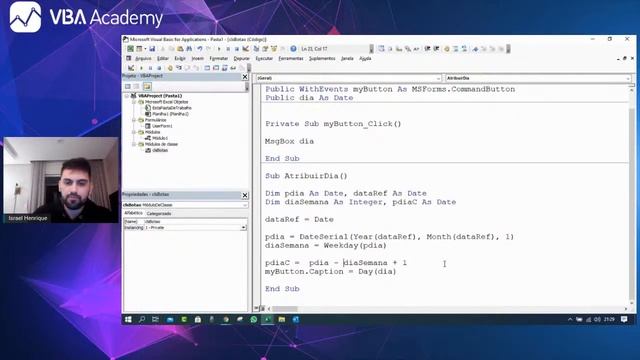Image resolution: width=640 pixels, height=360 pixels.
Task: Open the Depurar menu
Action: pos(241,58)
